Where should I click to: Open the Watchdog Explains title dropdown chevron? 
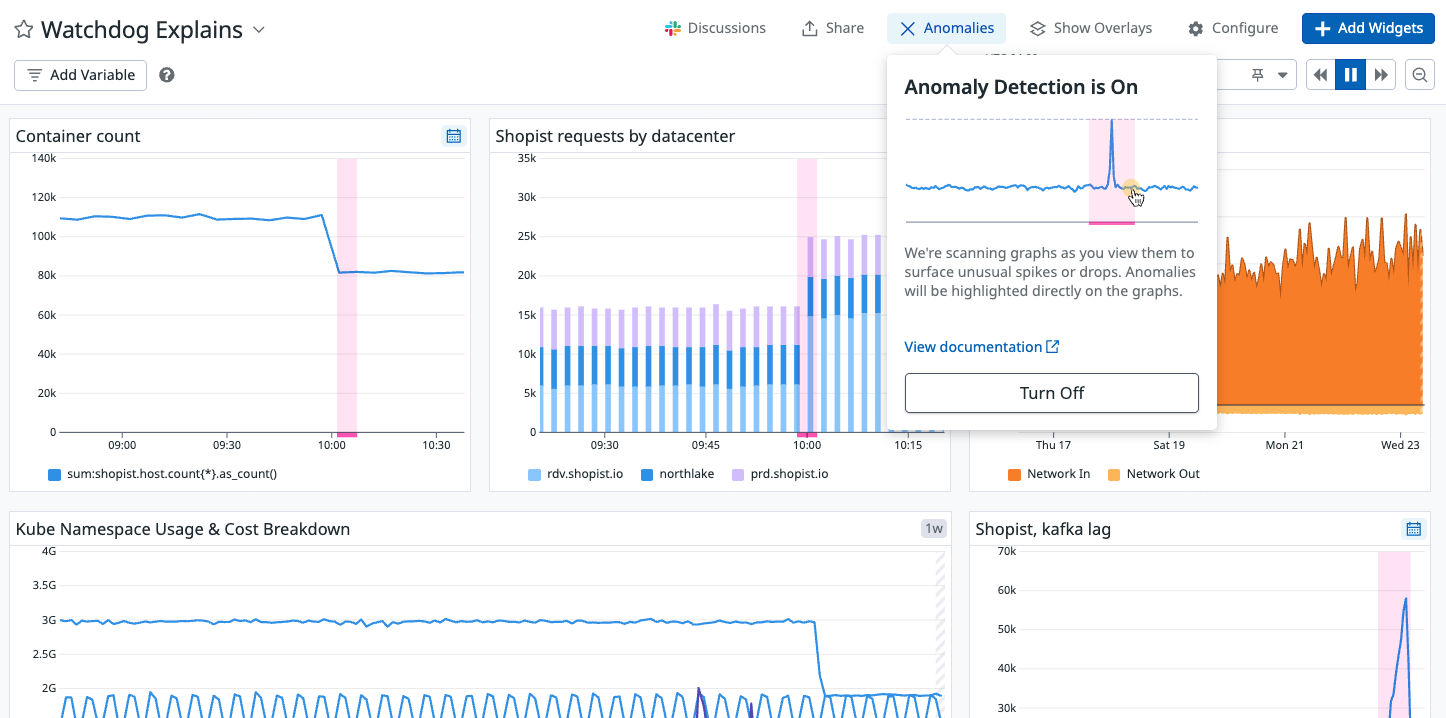(x=259, y=30)
